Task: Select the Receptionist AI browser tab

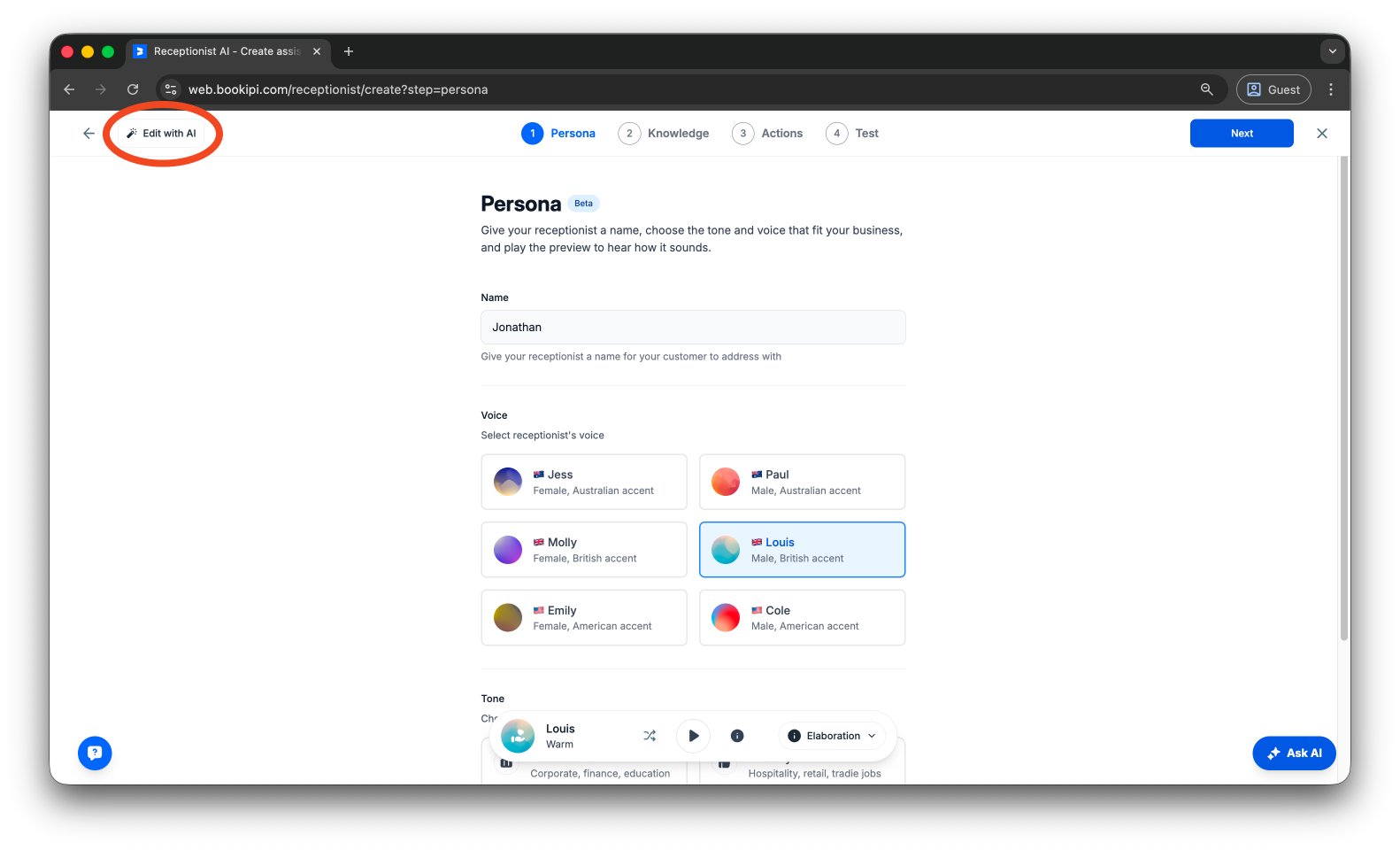Action: click(228, 51)
